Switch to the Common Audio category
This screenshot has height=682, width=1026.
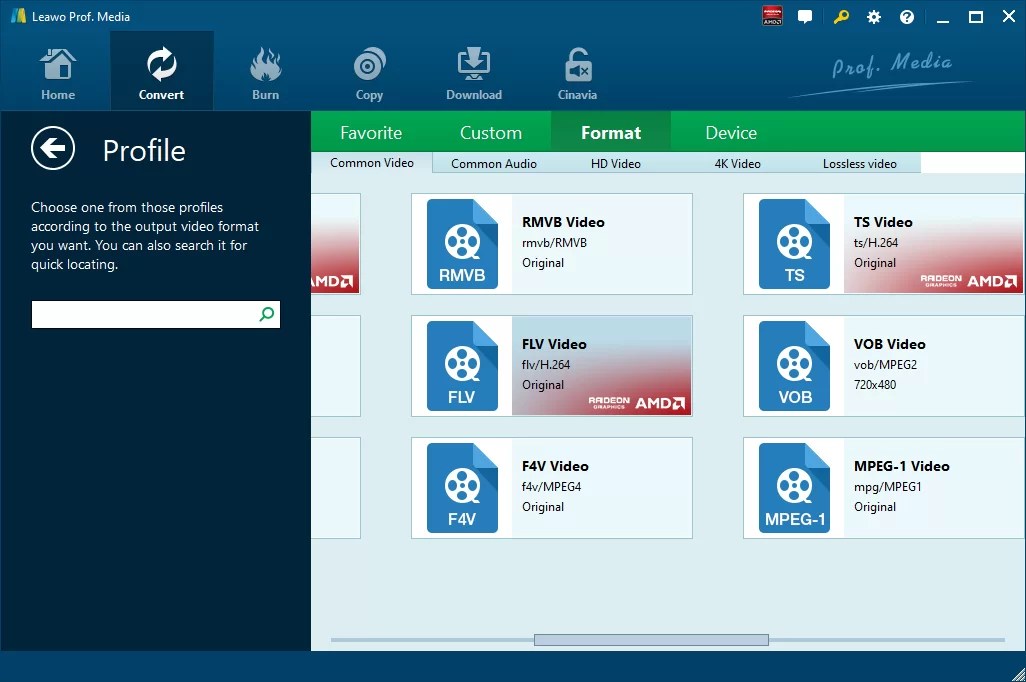pyautogui.click(x=493, y=163)
